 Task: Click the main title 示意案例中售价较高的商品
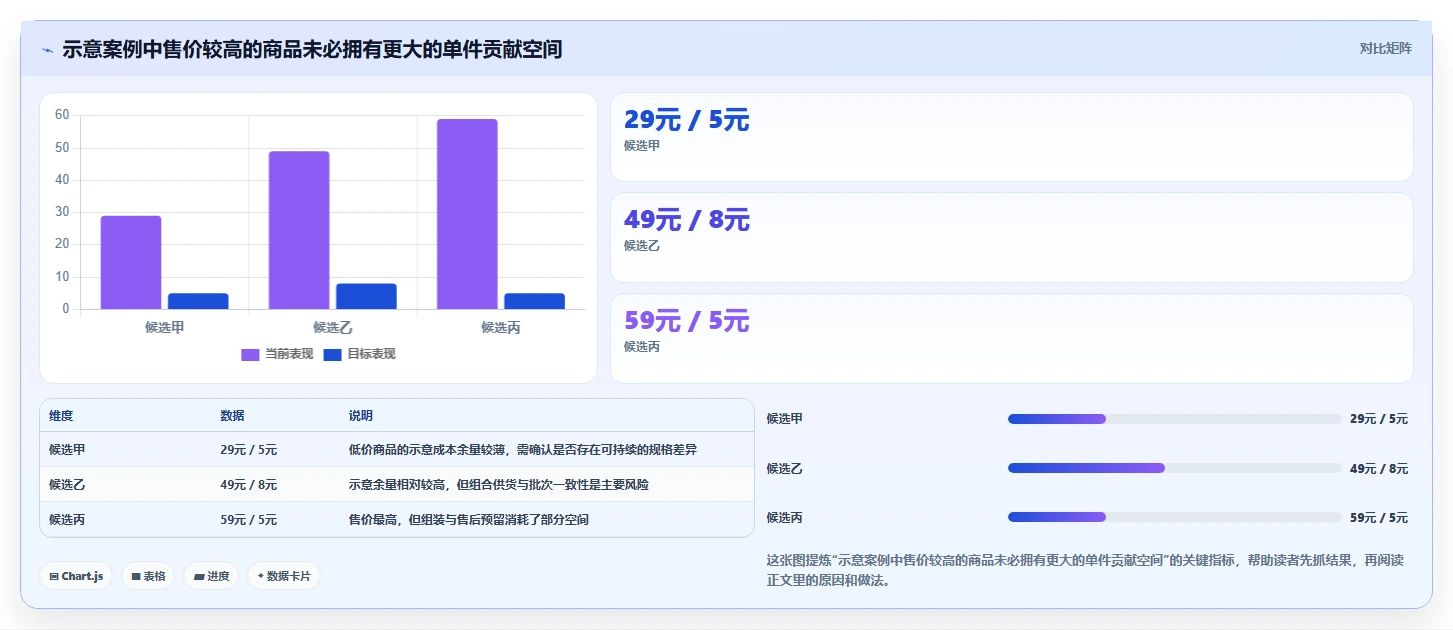pos(312,49)
